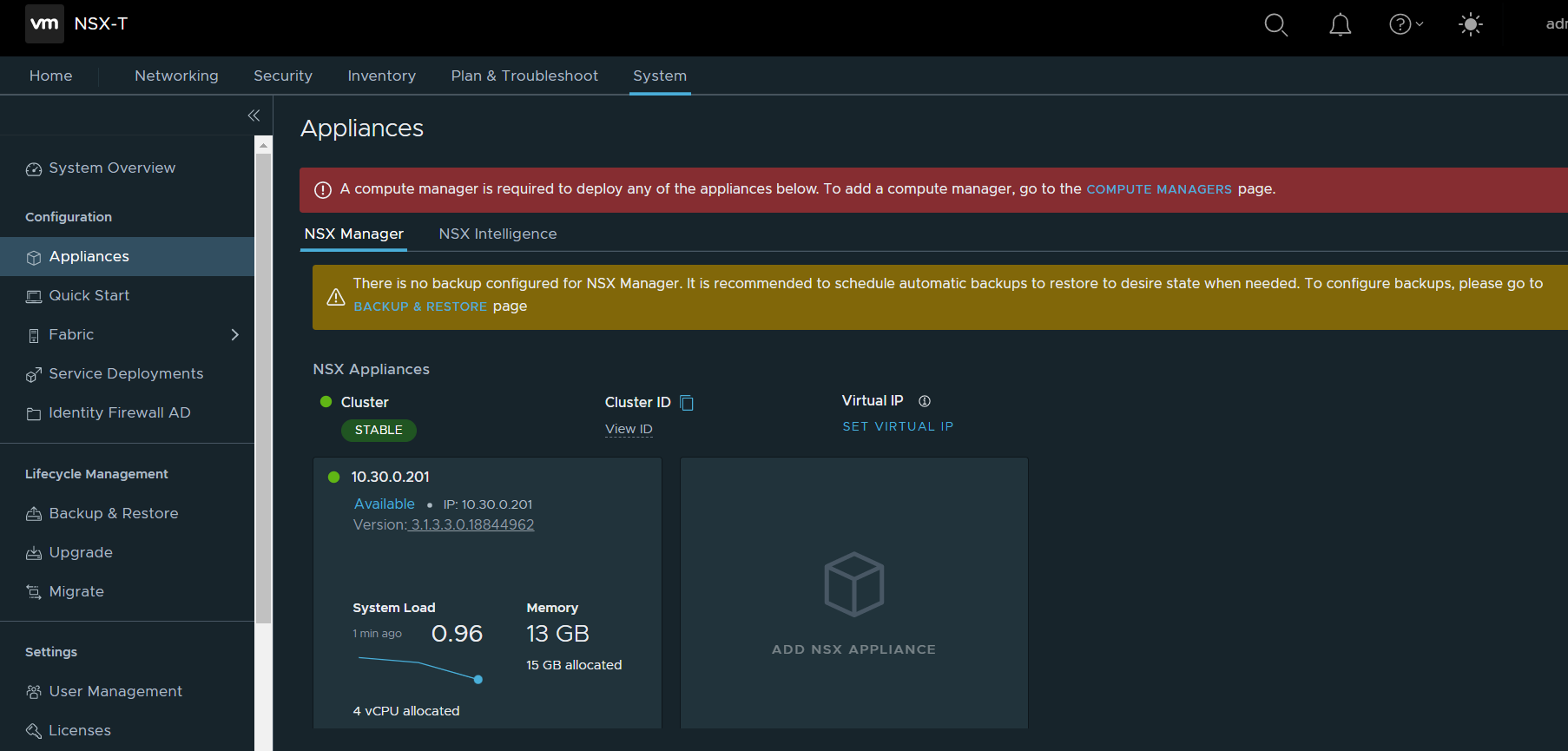
Task: Click the "15 GB allocated" text
Action: point(574,665)
